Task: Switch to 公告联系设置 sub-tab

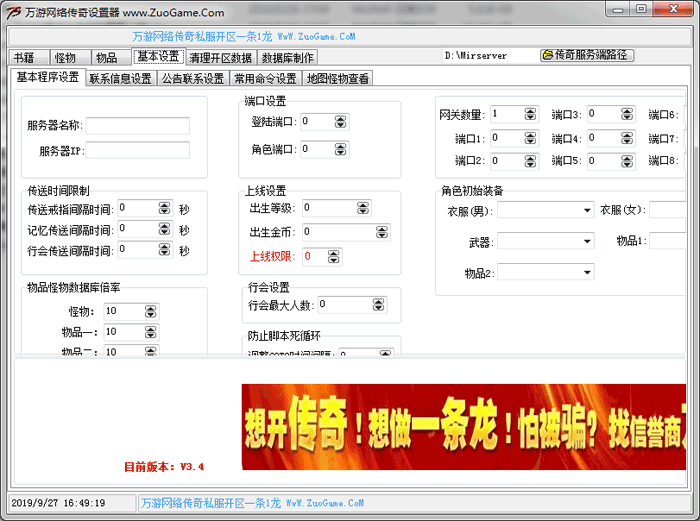Action: (x=193, y=79)
